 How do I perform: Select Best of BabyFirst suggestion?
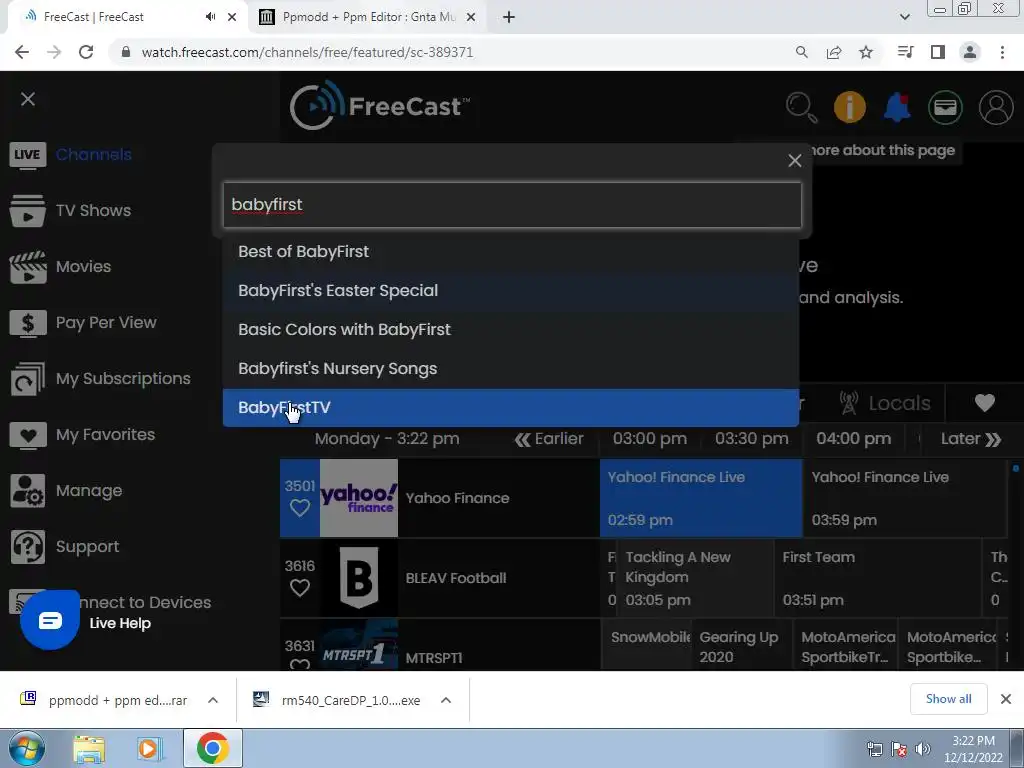[511, 251]
